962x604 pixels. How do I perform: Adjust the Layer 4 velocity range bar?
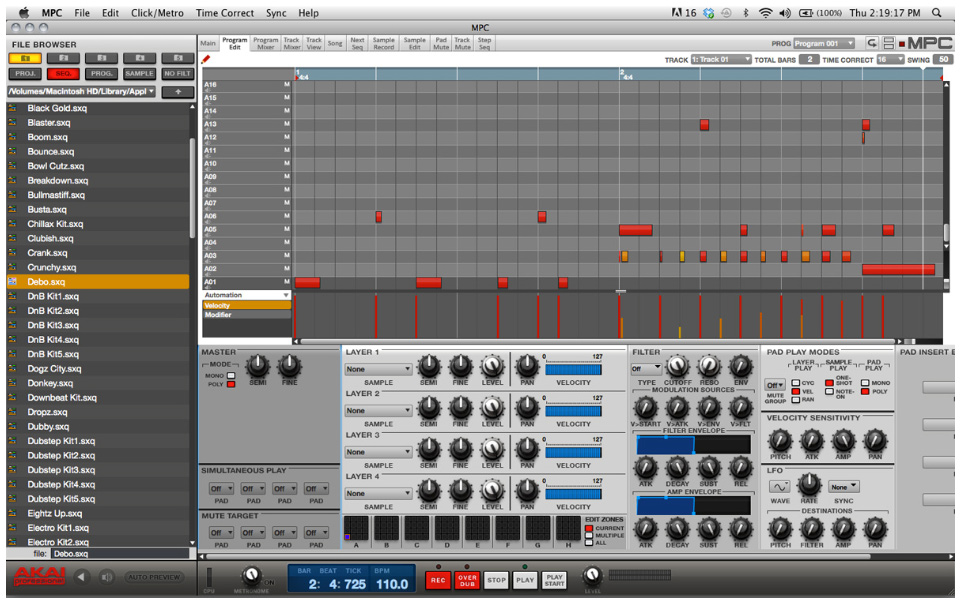[x=573, y=493]
